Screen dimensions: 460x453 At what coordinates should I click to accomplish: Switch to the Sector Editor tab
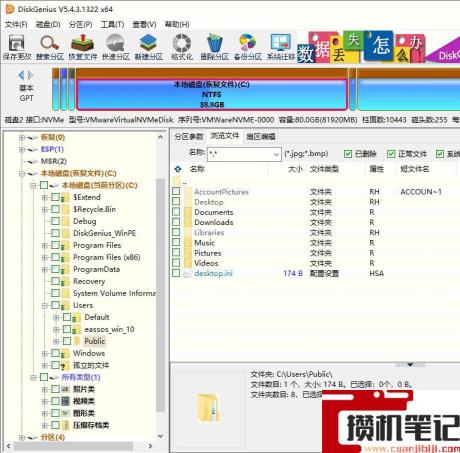(x=261, y=136)
